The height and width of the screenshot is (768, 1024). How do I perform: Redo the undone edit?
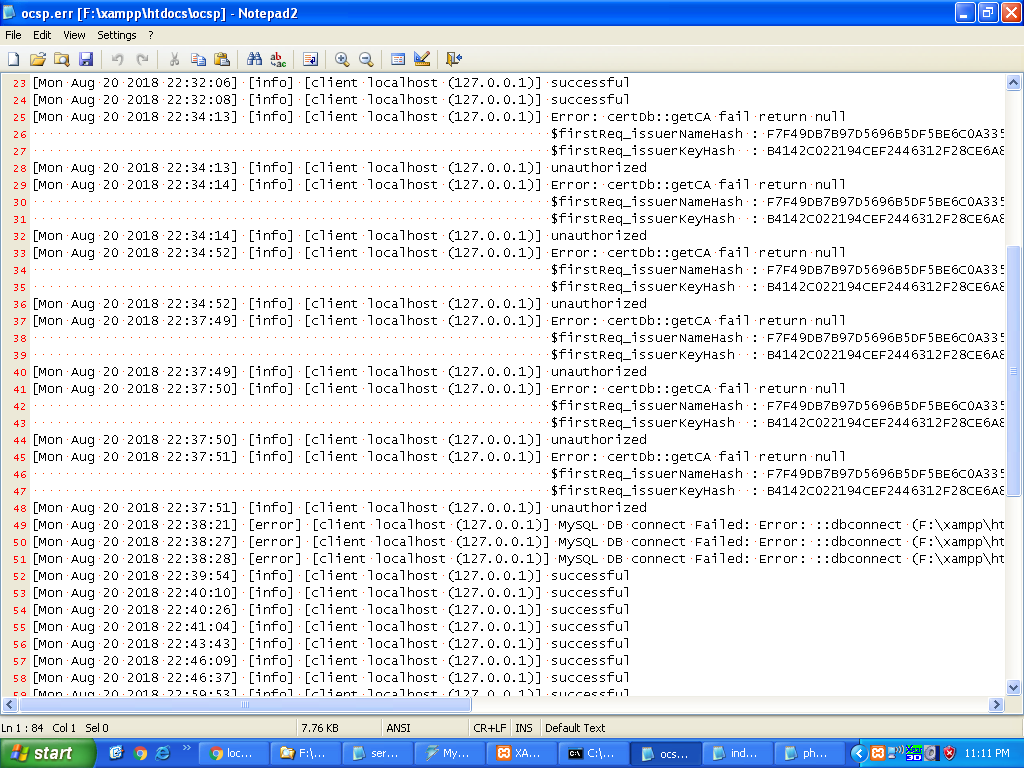142,59
